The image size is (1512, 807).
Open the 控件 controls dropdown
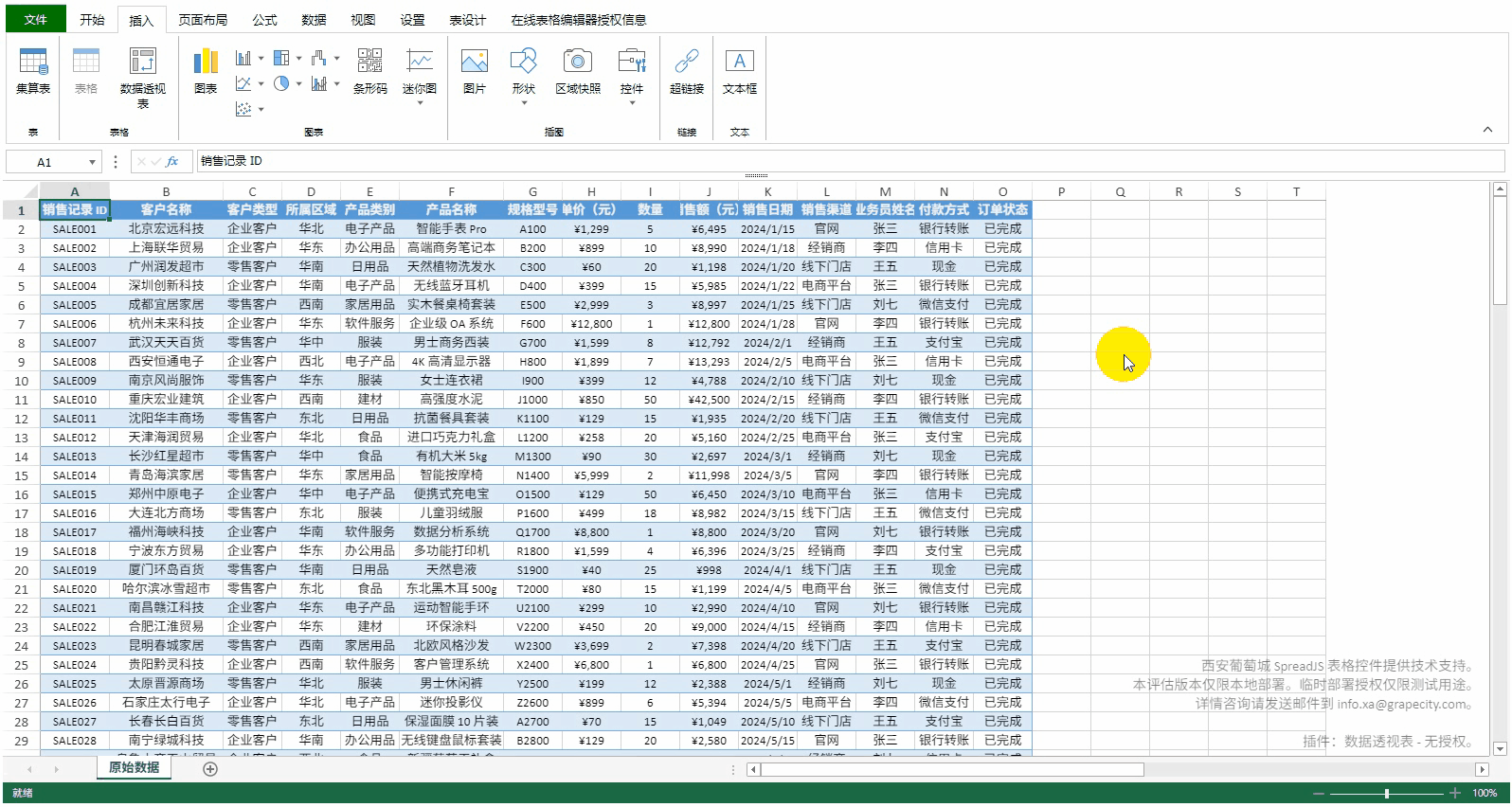coord(632,76)
